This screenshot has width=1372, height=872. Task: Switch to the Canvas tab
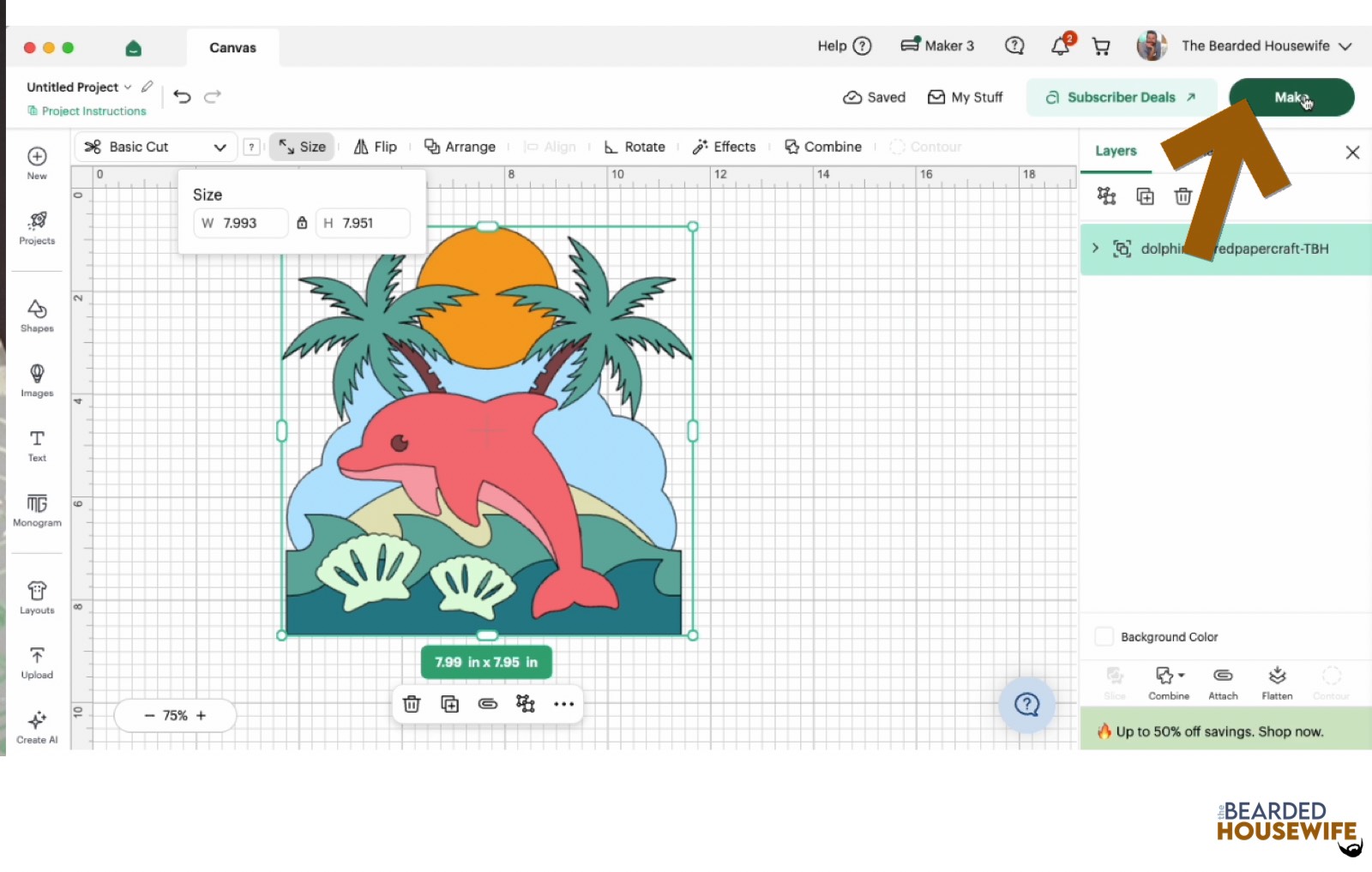232,48
